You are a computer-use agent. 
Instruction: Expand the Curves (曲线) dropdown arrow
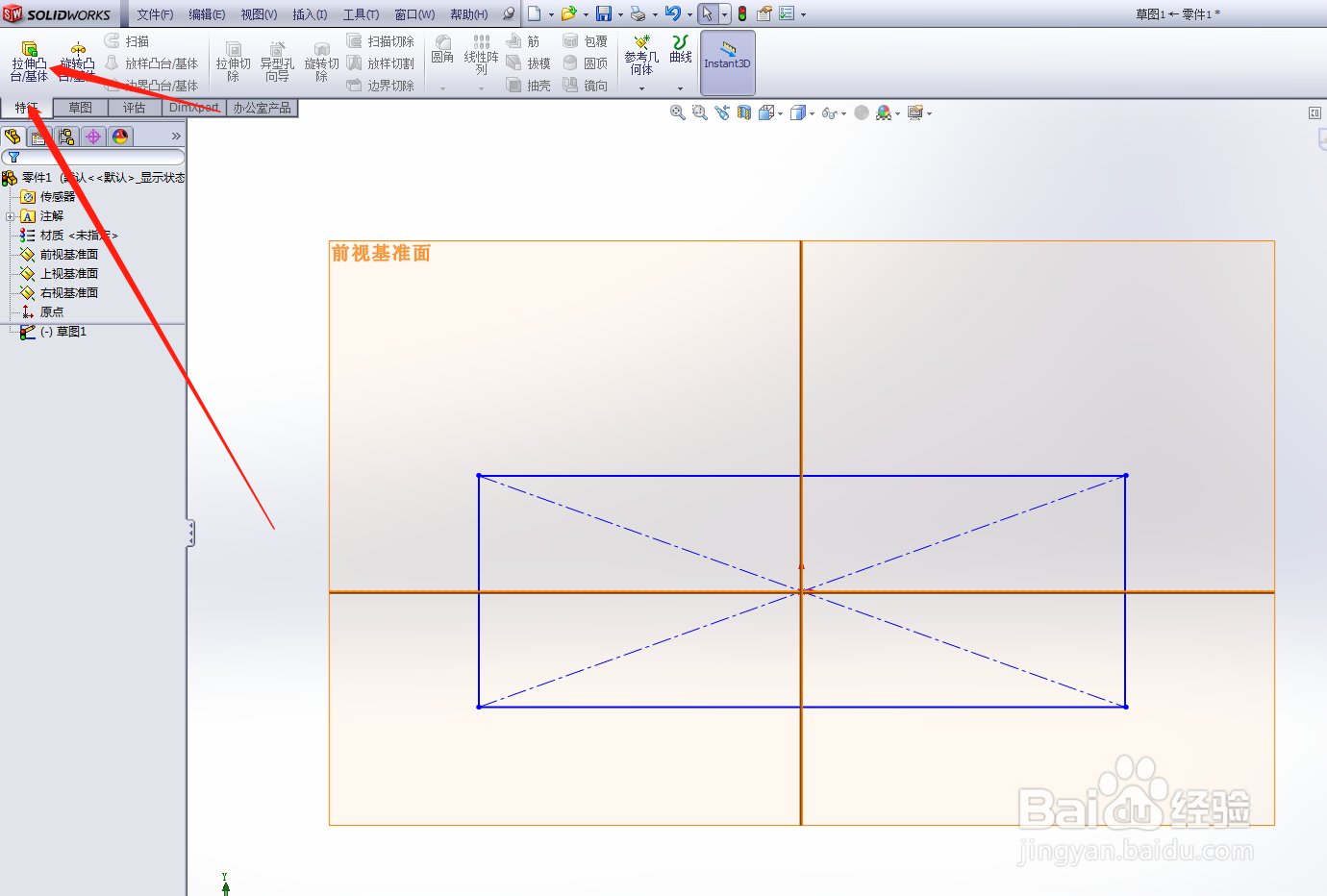tap(680, 88)
